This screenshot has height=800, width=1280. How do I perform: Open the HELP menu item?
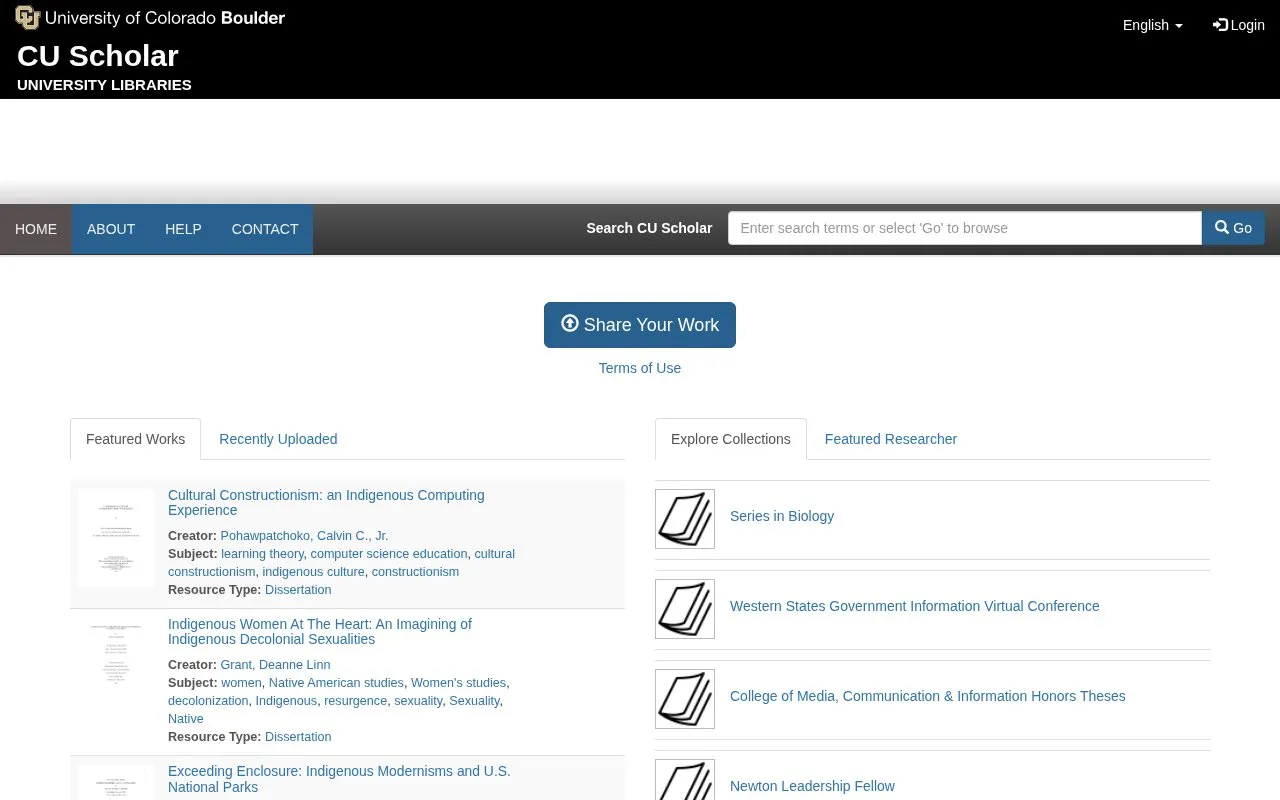pyautogui.click(x=183, y=229)
